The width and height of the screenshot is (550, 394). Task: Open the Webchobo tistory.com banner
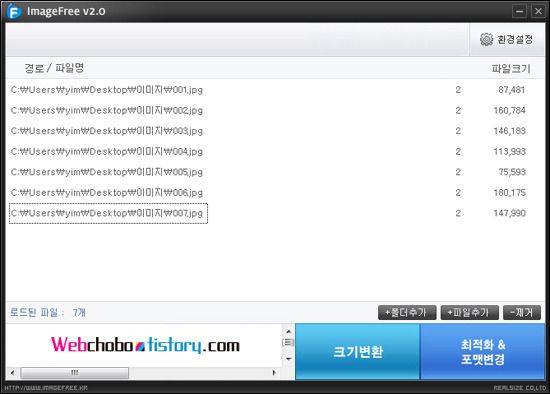click(145, 345)
